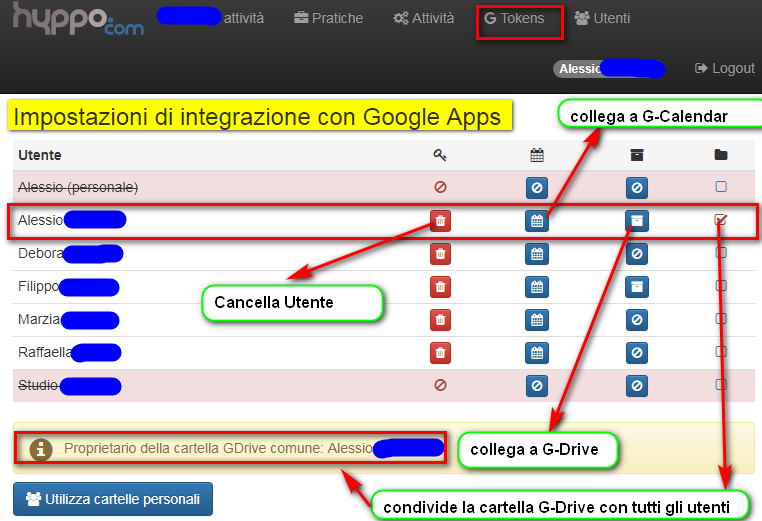Click Utilizza cartelle personali button
This screenshot has width=762, height=521.
point(113,499)
